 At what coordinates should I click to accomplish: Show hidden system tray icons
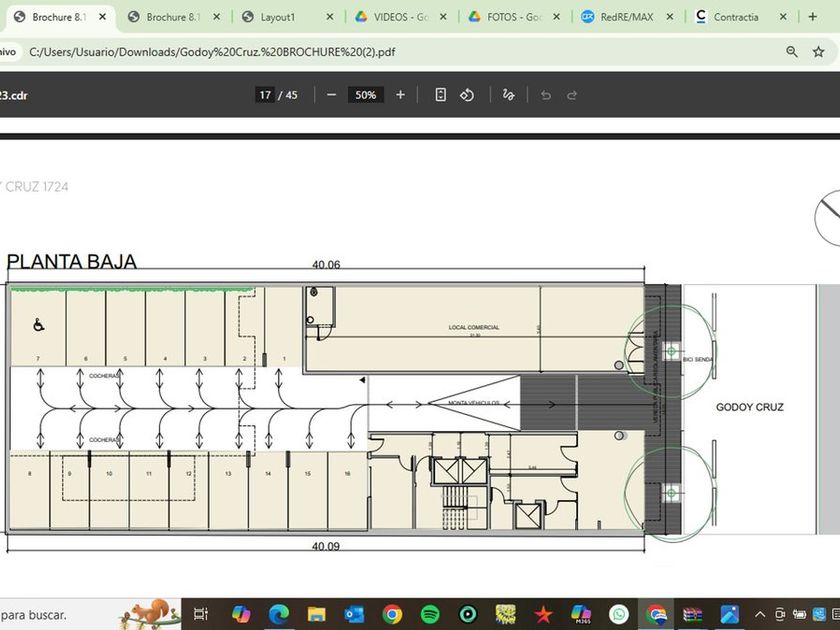click(760, 614)
